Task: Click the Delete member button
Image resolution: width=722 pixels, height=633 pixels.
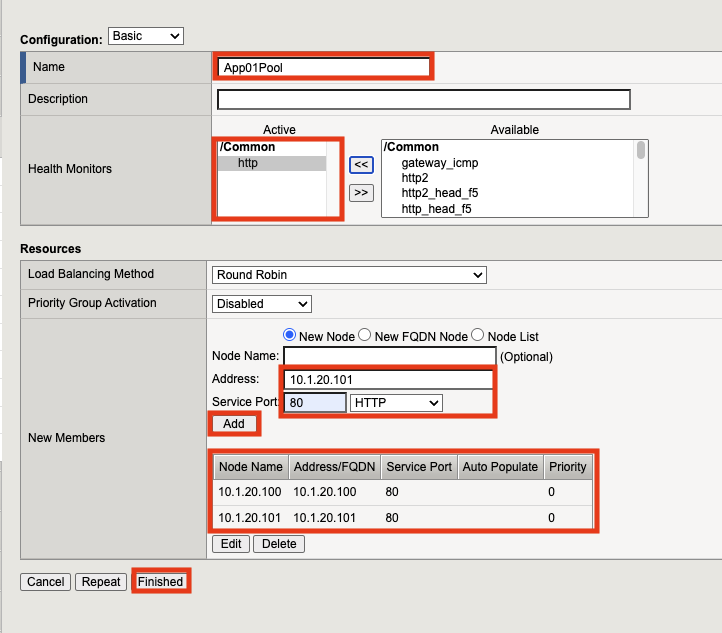Action: 279,544
